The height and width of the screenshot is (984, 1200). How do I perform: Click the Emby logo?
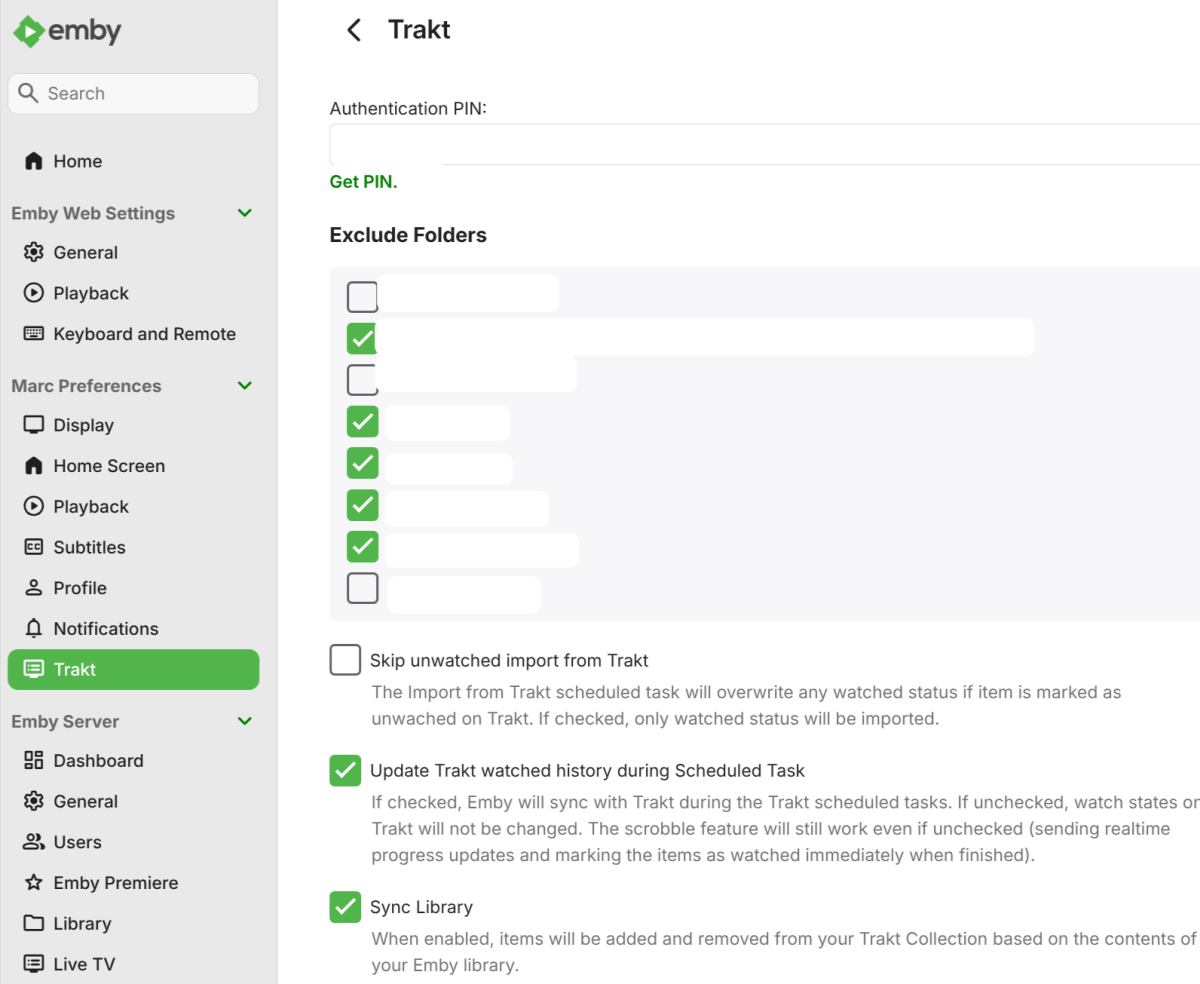67,31
